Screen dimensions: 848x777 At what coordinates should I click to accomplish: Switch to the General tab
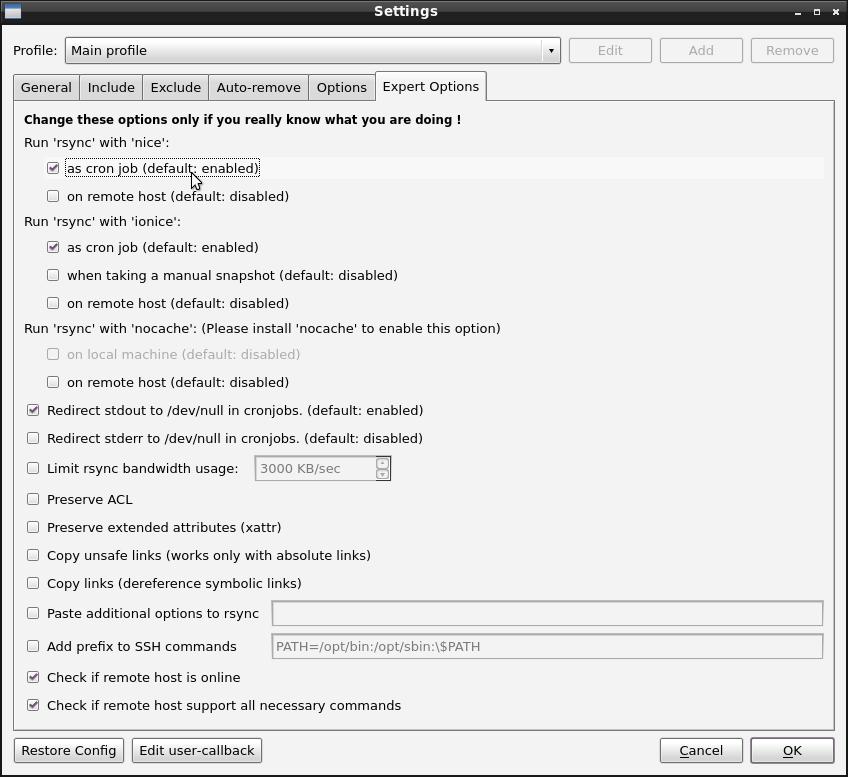[x=46, y=87]
